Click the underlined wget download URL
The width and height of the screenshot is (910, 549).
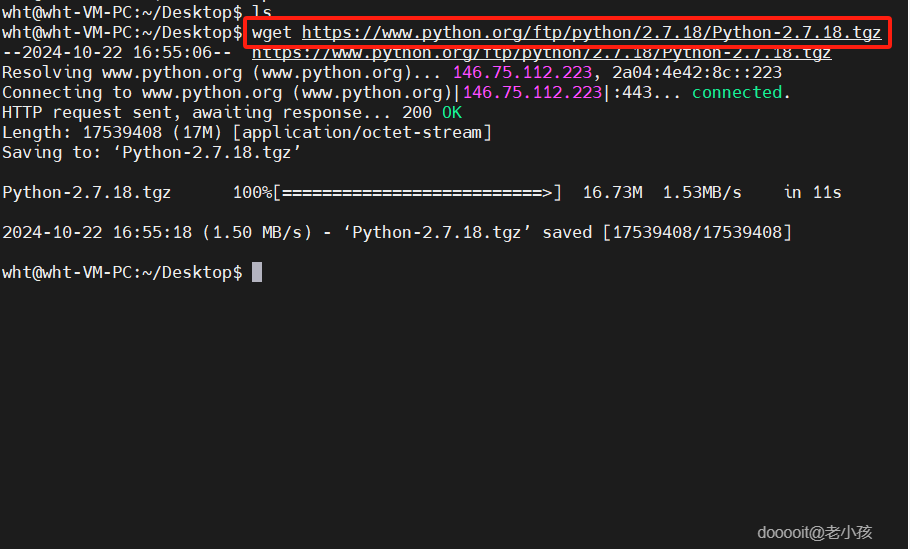coord(591,33)
